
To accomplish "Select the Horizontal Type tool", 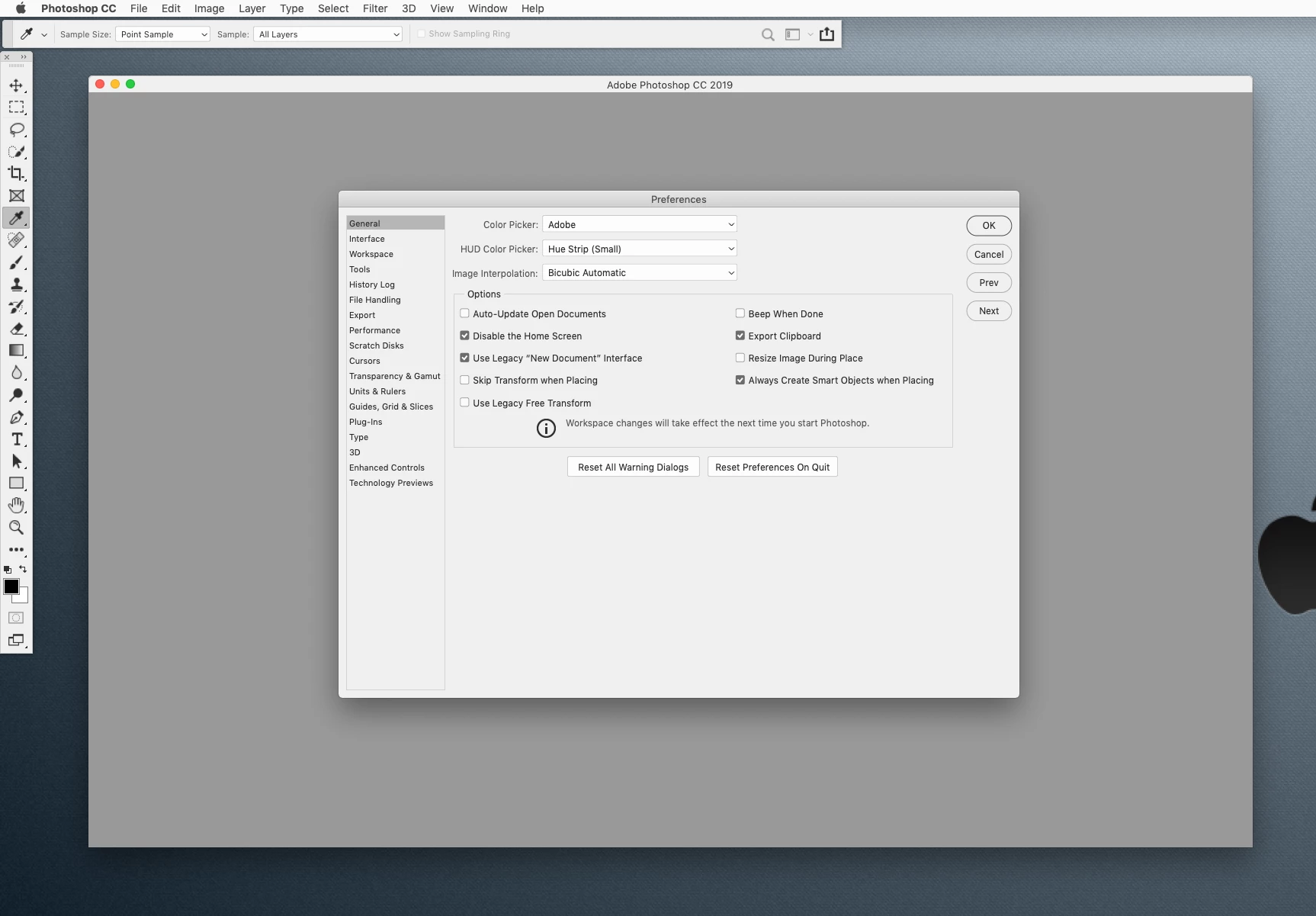I will coord(16,439).
